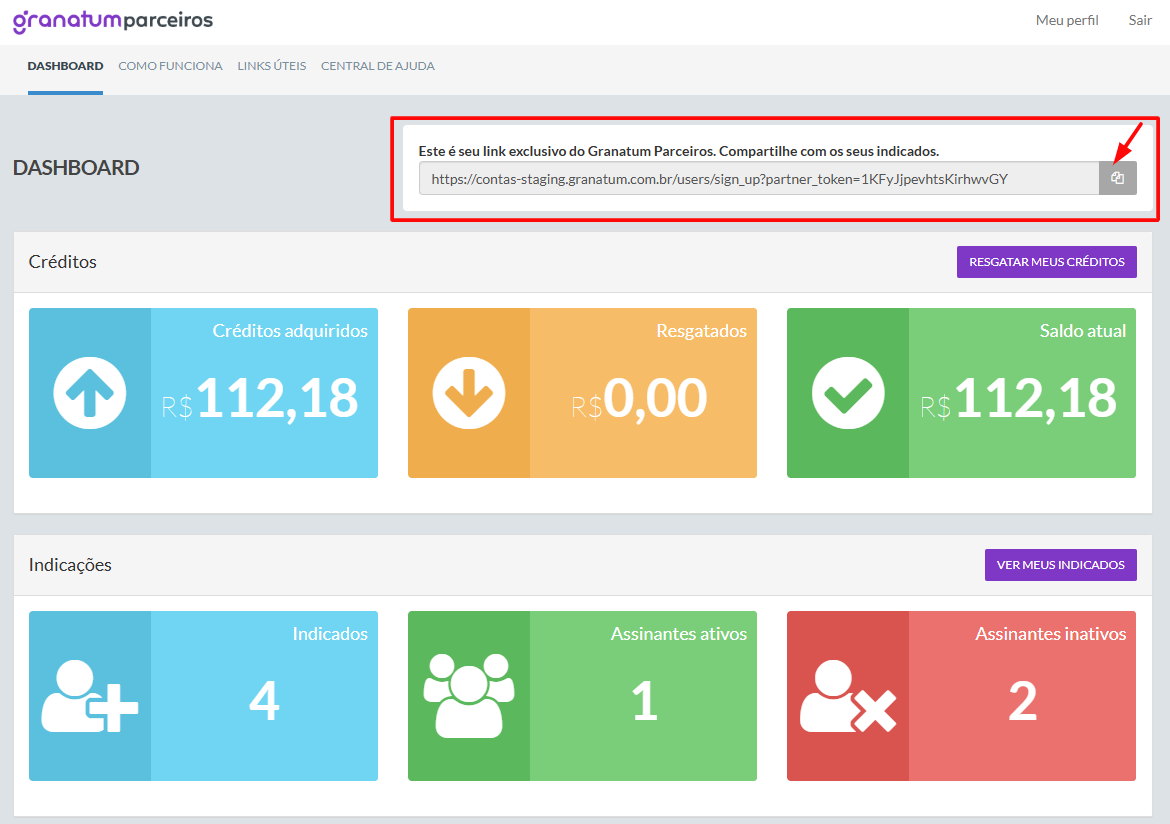1170x824 pixels.
Task: Click the up arrow icon on Créditos adquiridos
Action: [90, 393]
